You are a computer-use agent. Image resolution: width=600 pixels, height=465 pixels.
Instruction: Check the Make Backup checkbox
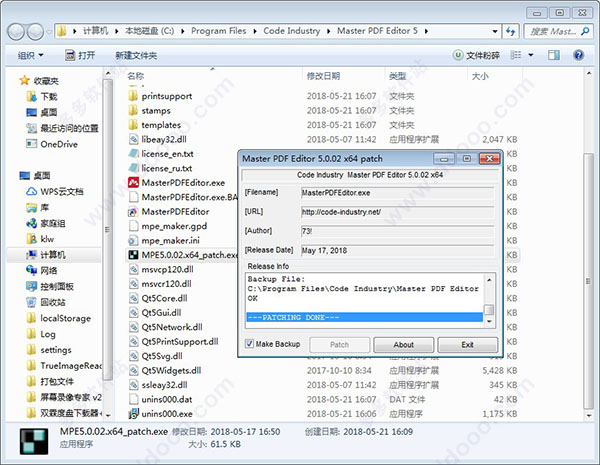(x=249, y=344)
